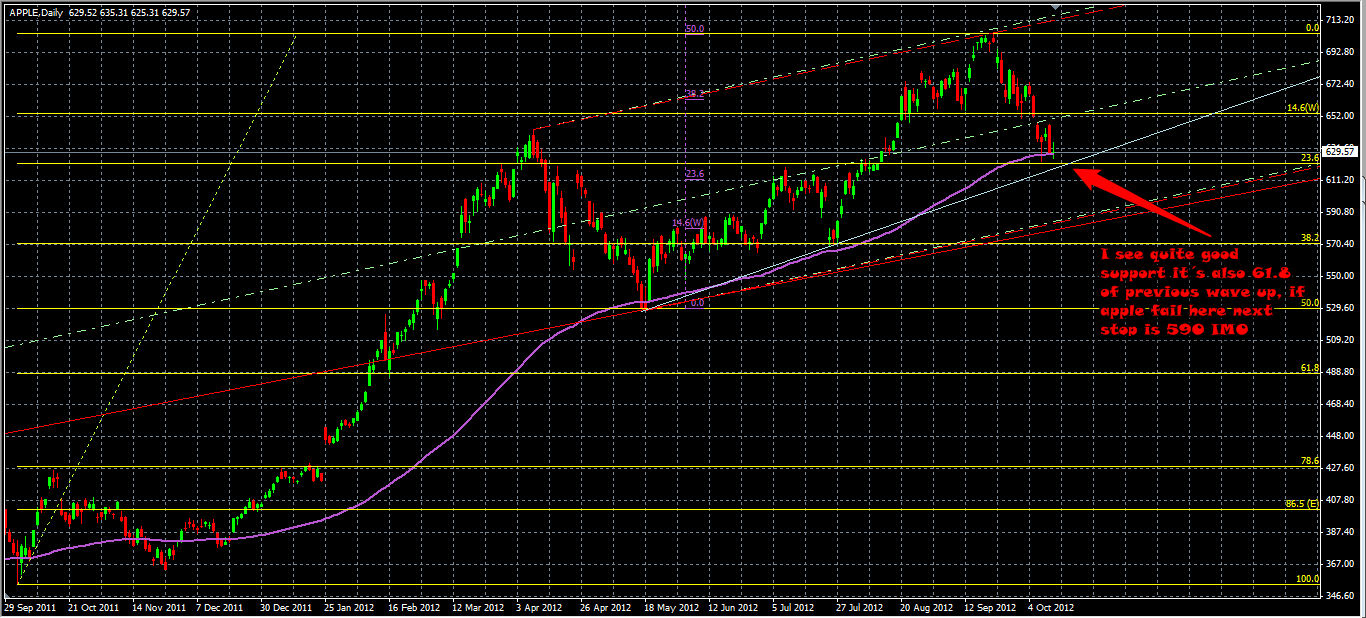Click the purple Fibonacci label 14.6(W)
Image resolution: width=1366 pixels, height=618 pixels.
689,223
